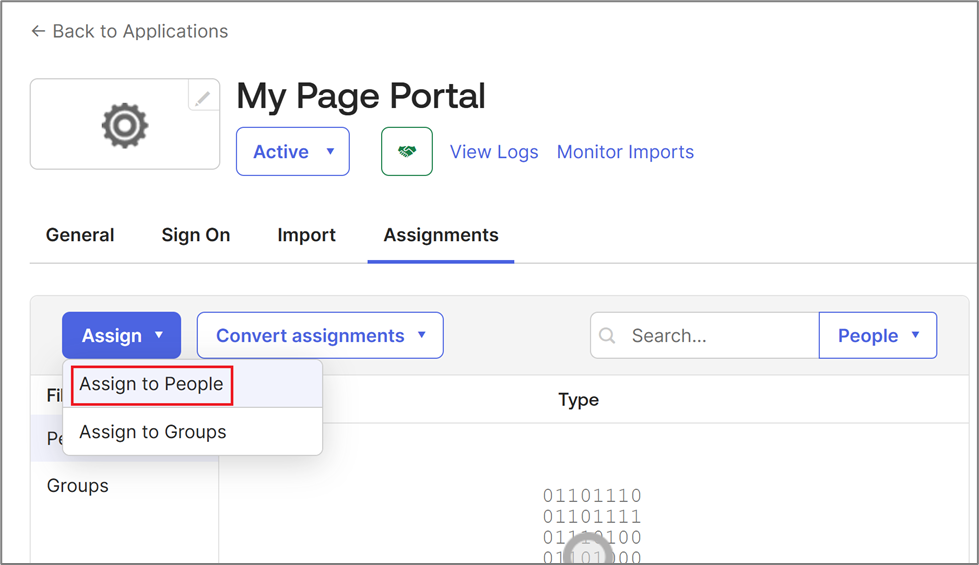Screen dimensions: 979x565
Task: Select Assign to People menu option
Action: pyautogui.click(x=152, y=384)
